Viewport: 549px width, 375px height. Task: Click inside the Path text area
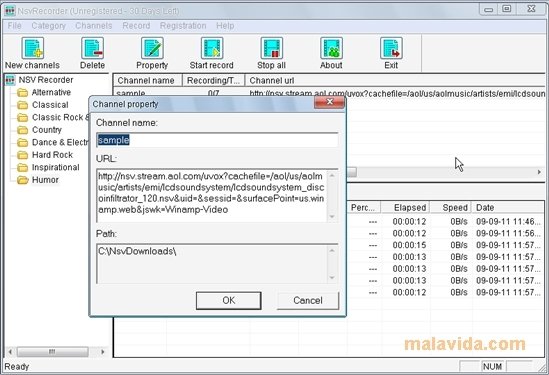coord(212,264)
